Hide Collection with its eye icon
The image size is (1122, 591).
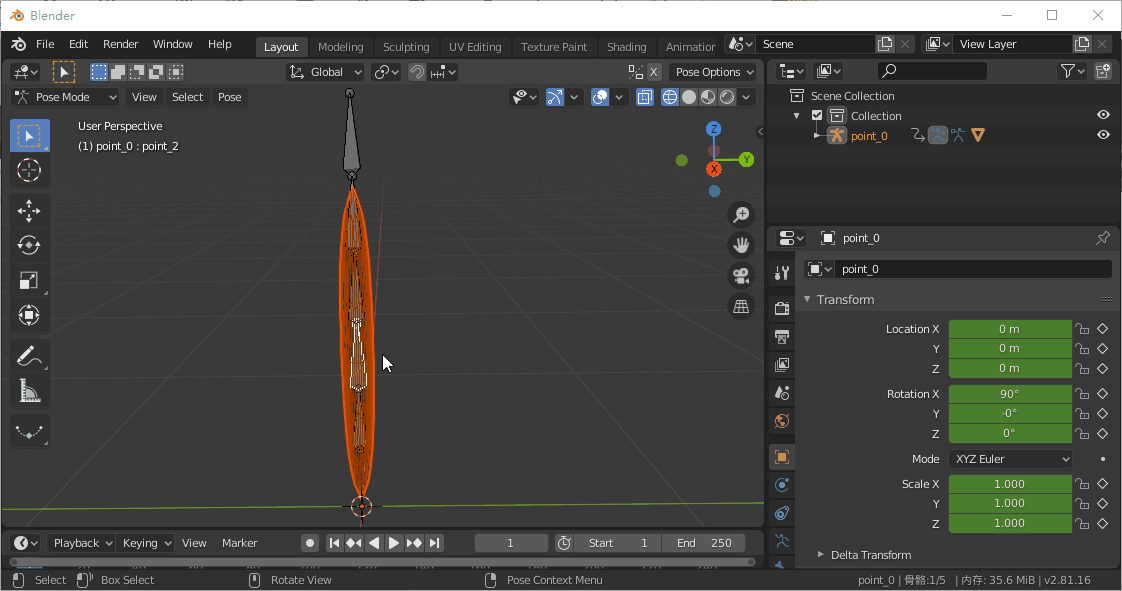click(1103, 115)
